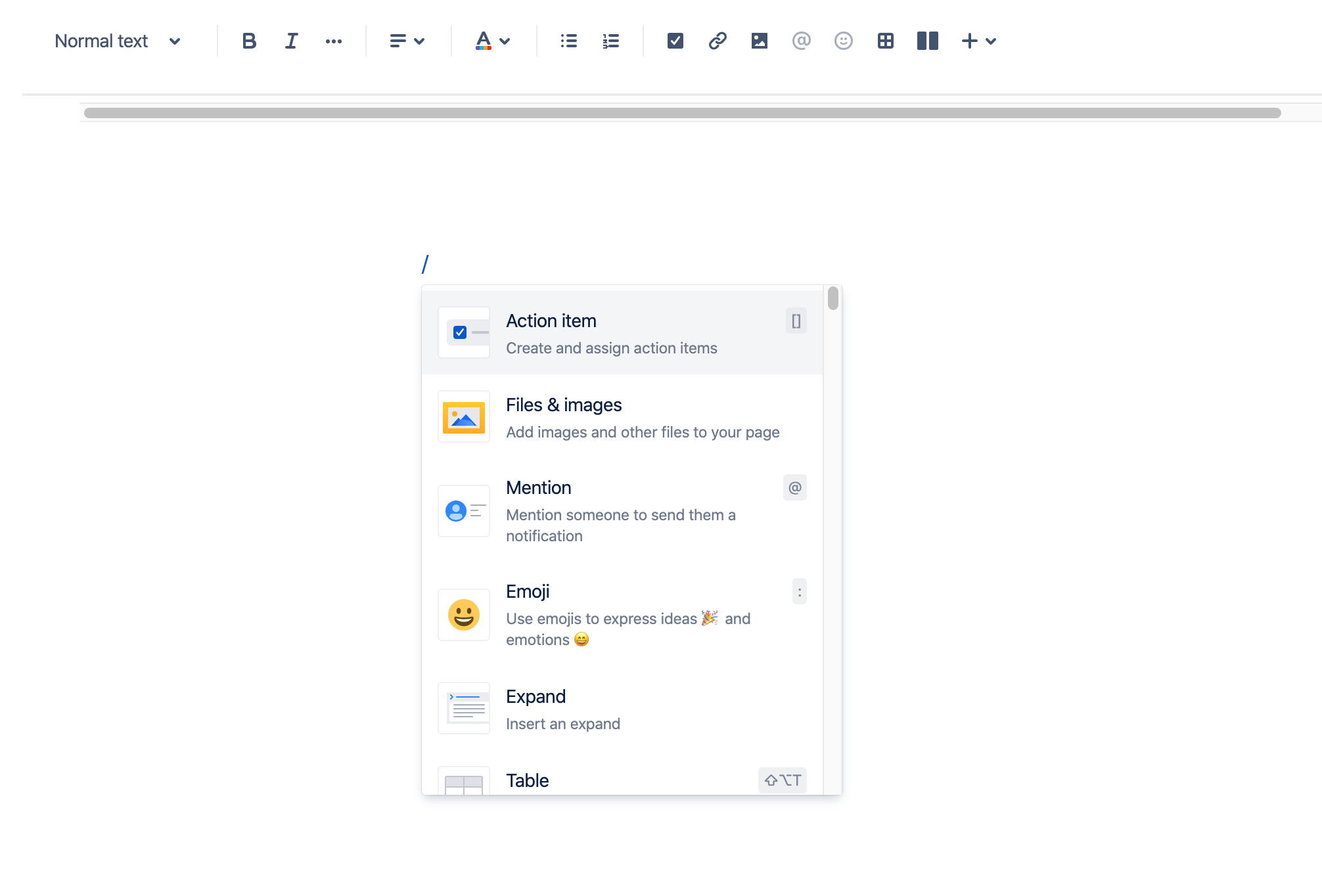Toggle italic formatting

291,41
